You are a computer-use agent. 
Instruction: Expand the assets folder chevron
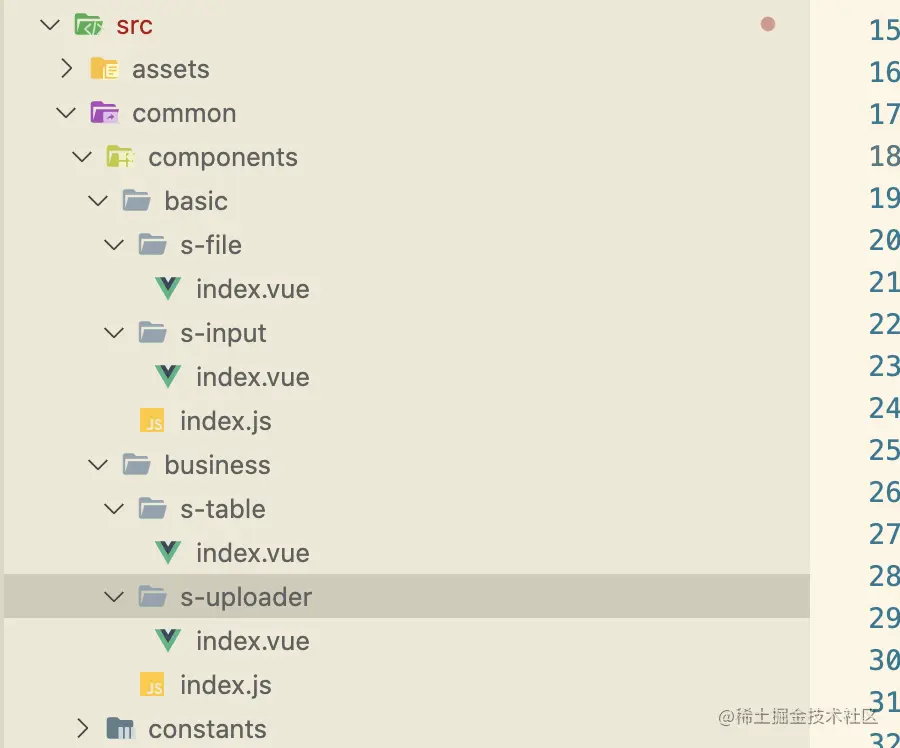(66, 69)
